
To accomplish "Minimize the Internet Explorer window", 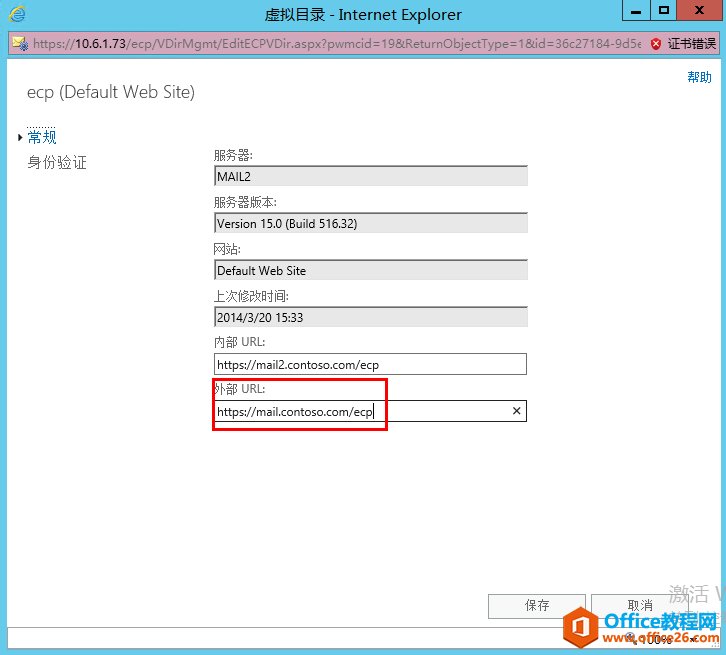I will (x=636, y=10).
